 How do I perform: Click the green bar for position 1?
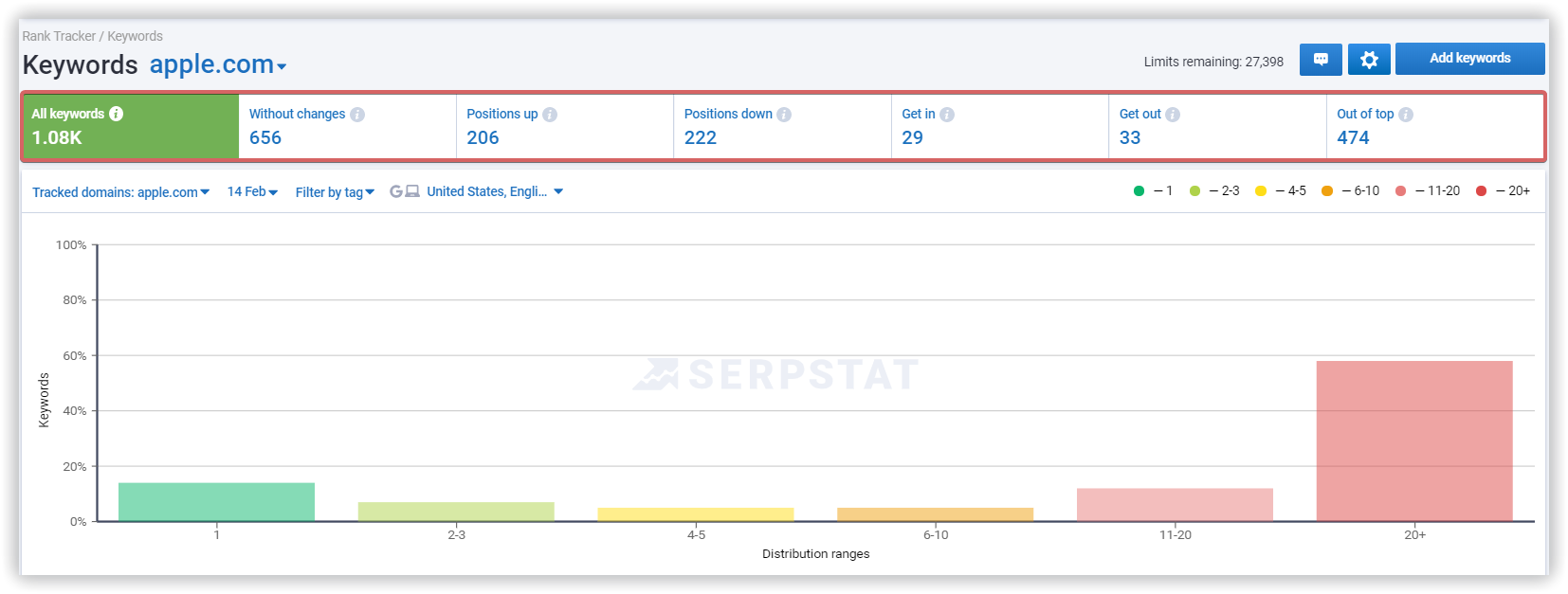216,502
